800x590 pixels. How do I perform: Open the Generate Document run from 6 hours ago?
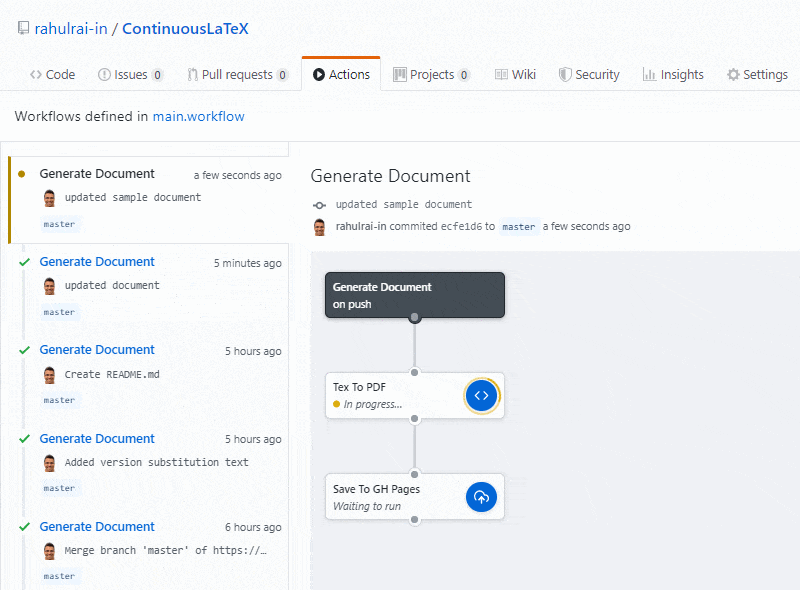pos(97,527)
